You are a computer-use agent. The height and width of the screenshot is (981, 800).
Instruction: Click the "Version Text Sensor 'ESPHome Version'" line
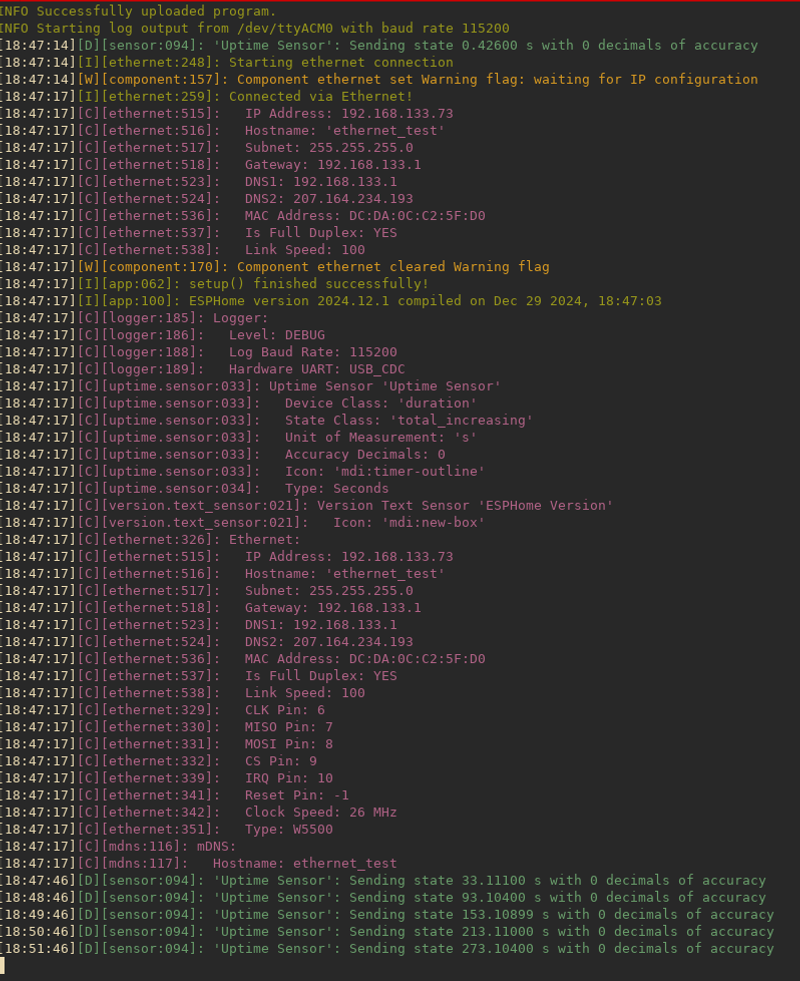coord(306,506)
